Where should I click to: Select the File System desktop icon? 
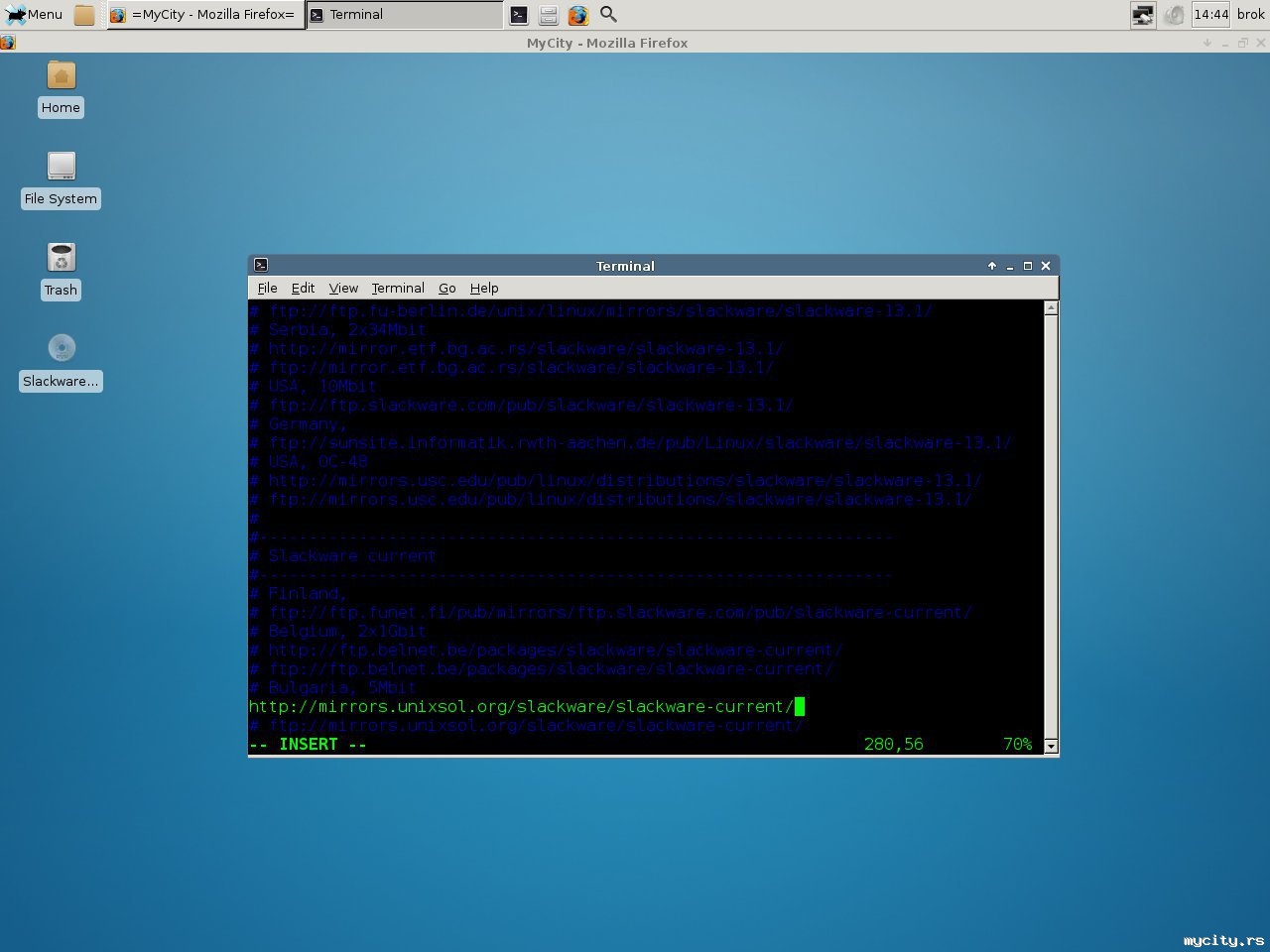(61, 179)
